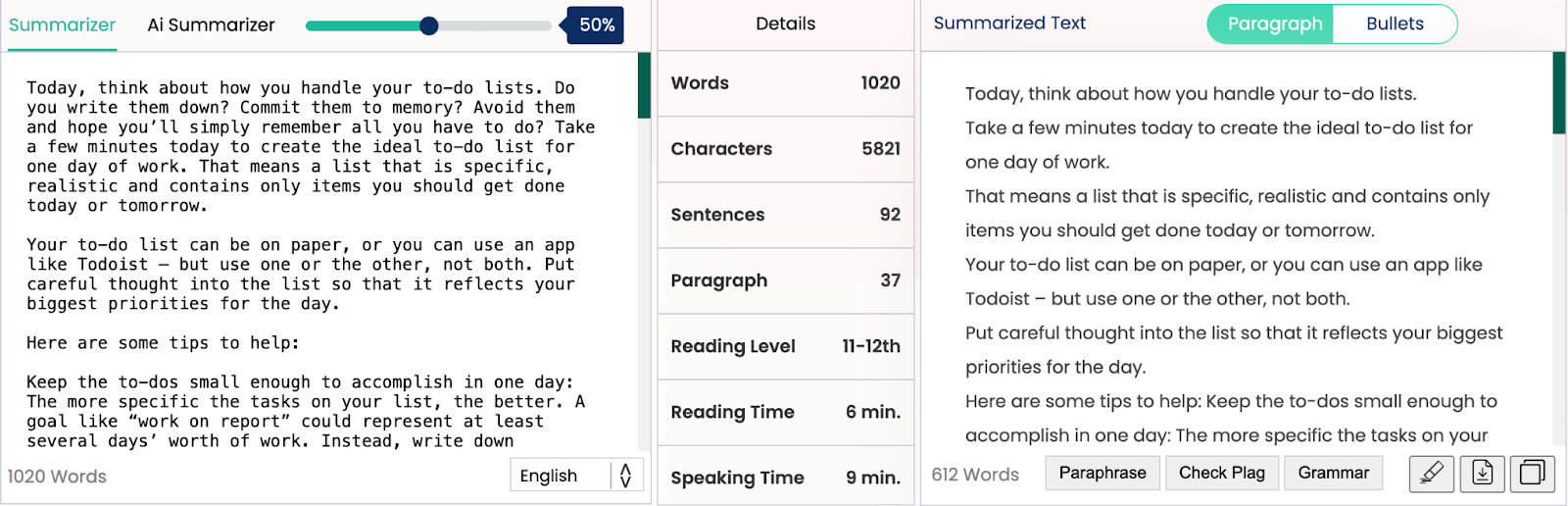Screen dimensions: 1568x506
Task: Click the language selector up-down arrows
Action: pyautogui.click(x=625, y=476)
